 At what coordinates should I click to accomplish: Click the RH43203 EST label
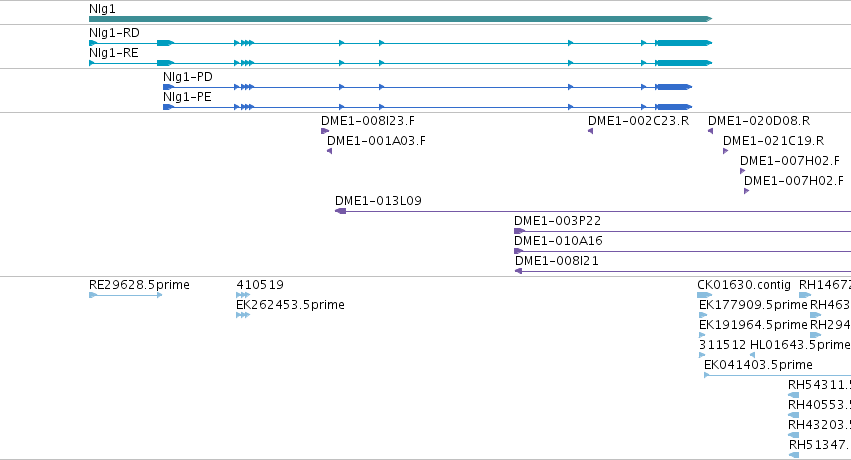[x=820, y=426]
